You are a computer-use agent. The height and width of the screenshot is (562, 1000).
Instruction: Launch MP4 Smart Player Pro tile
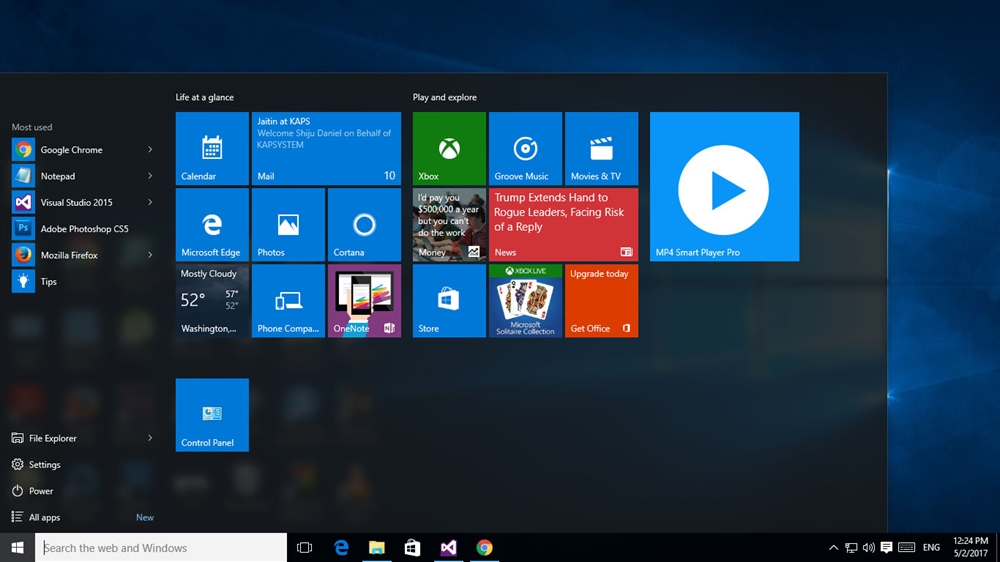click(x=724, y=186)
